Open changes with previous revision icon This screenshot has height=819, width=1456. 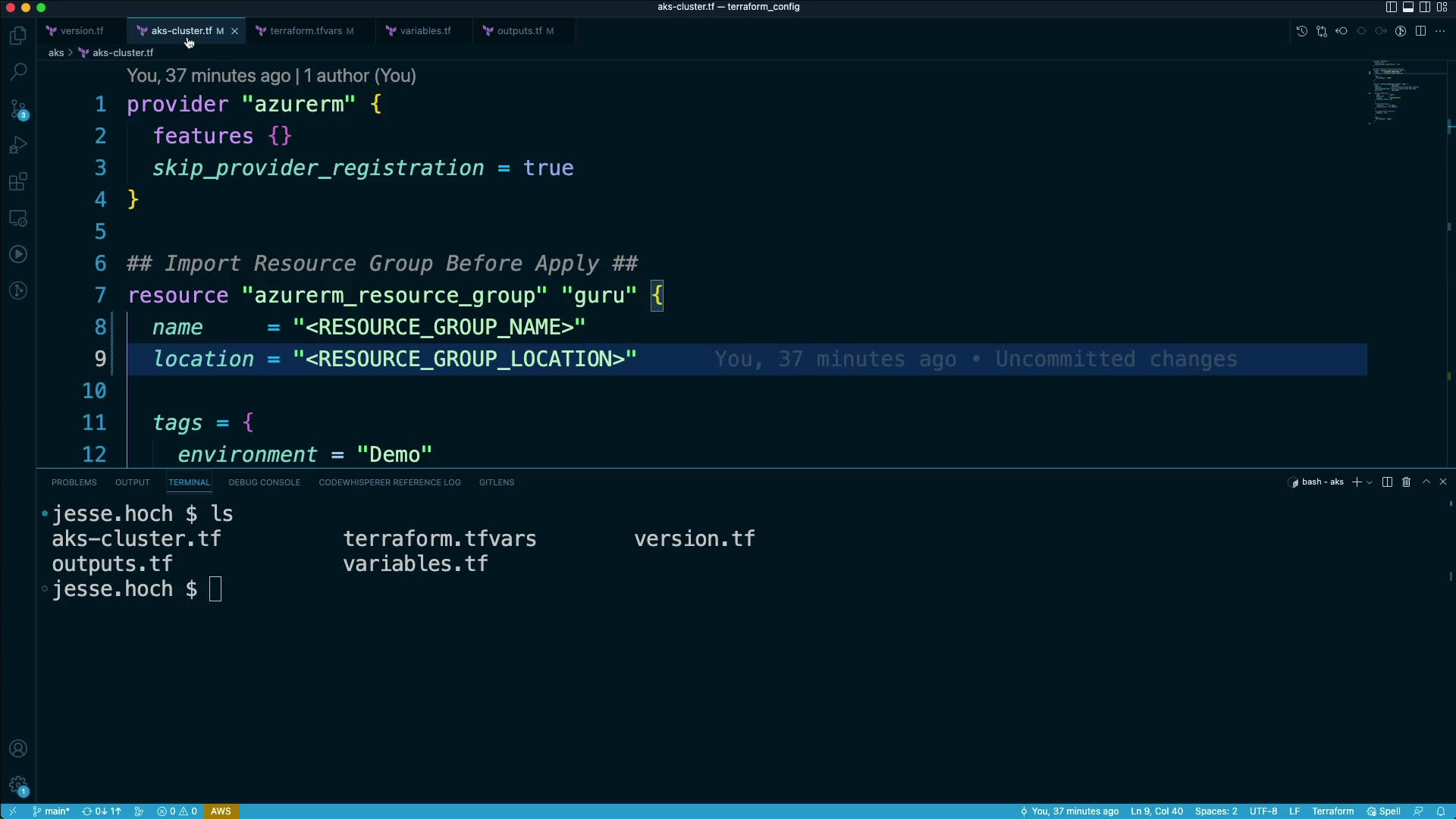coord(1341,31)
